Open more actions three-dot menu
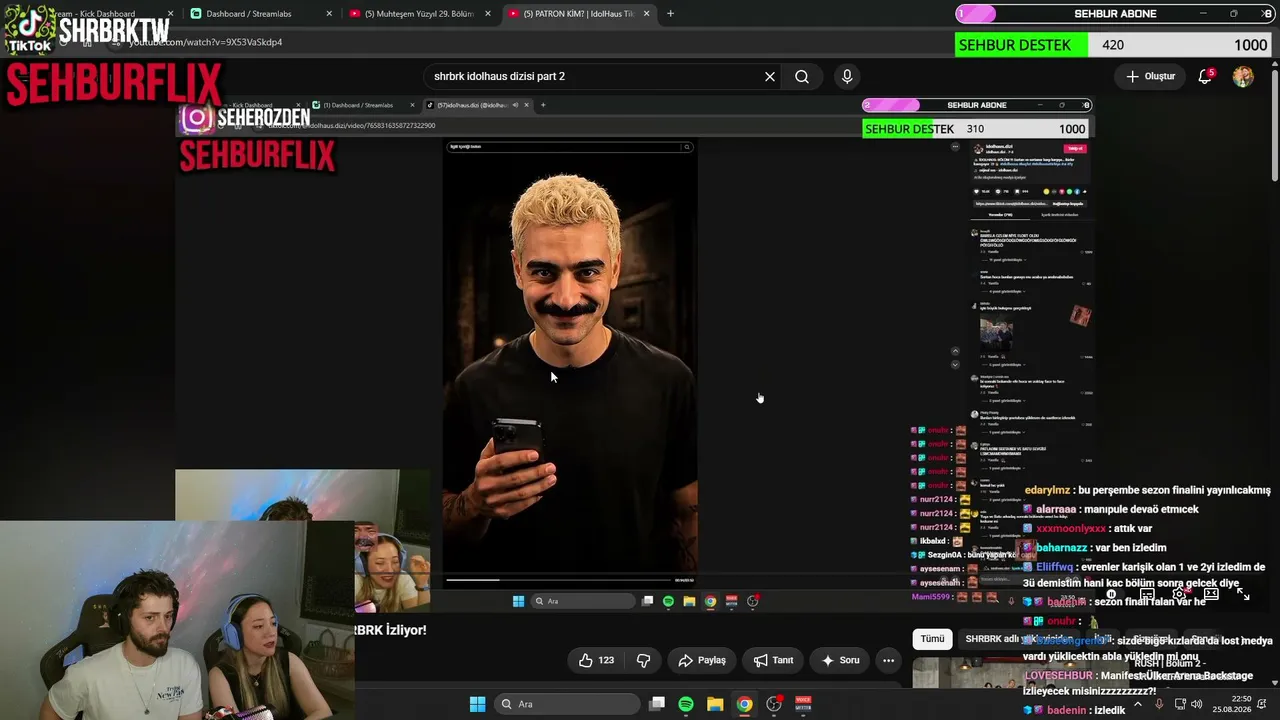Image resolution: width=1280 pixels, height=720 pixels. coord(888,660)
